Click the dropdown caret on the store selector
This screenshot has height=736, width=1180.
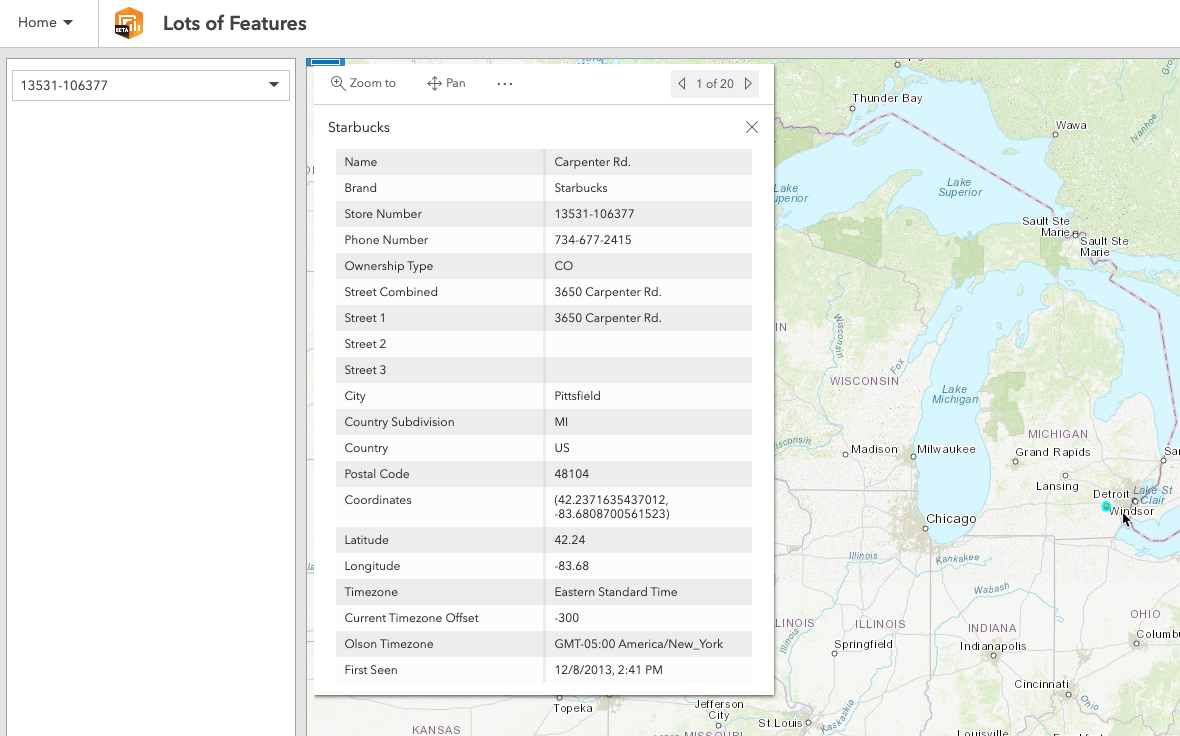274,85
